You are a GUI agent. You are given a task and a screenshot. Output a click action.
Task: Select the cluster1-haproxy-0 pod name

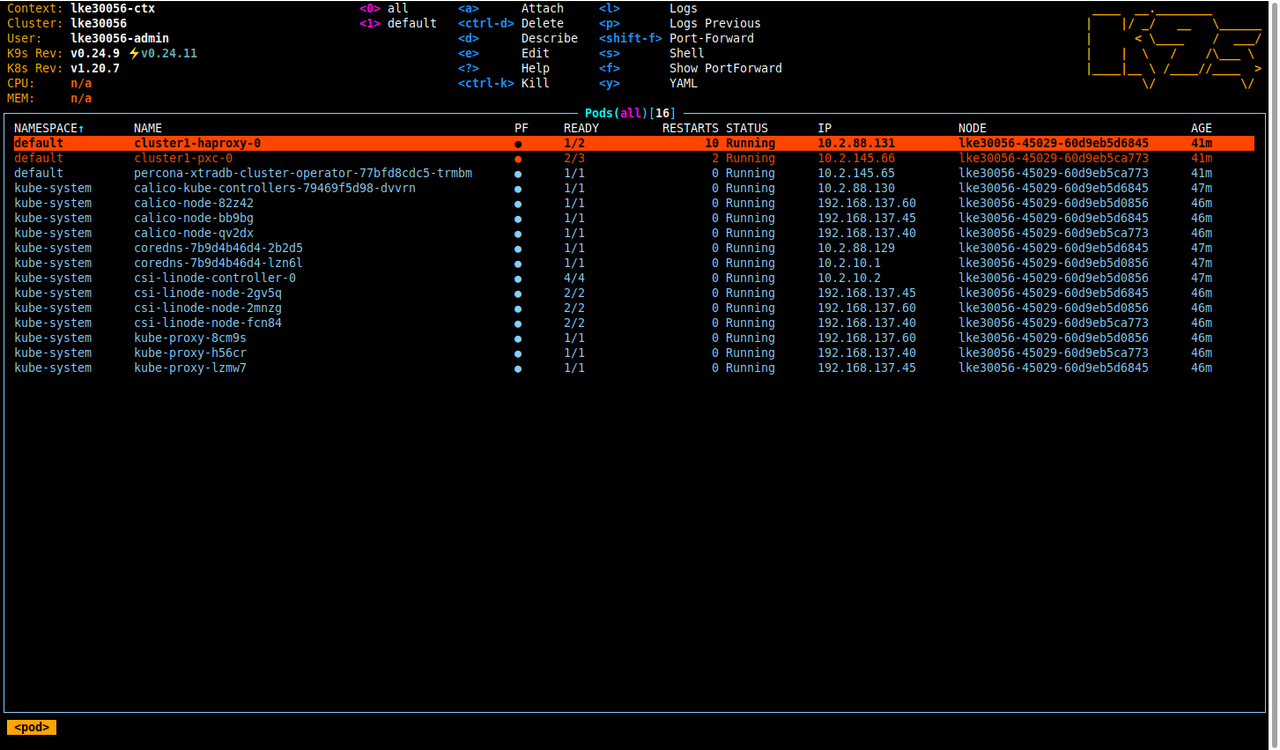(197, 143)
